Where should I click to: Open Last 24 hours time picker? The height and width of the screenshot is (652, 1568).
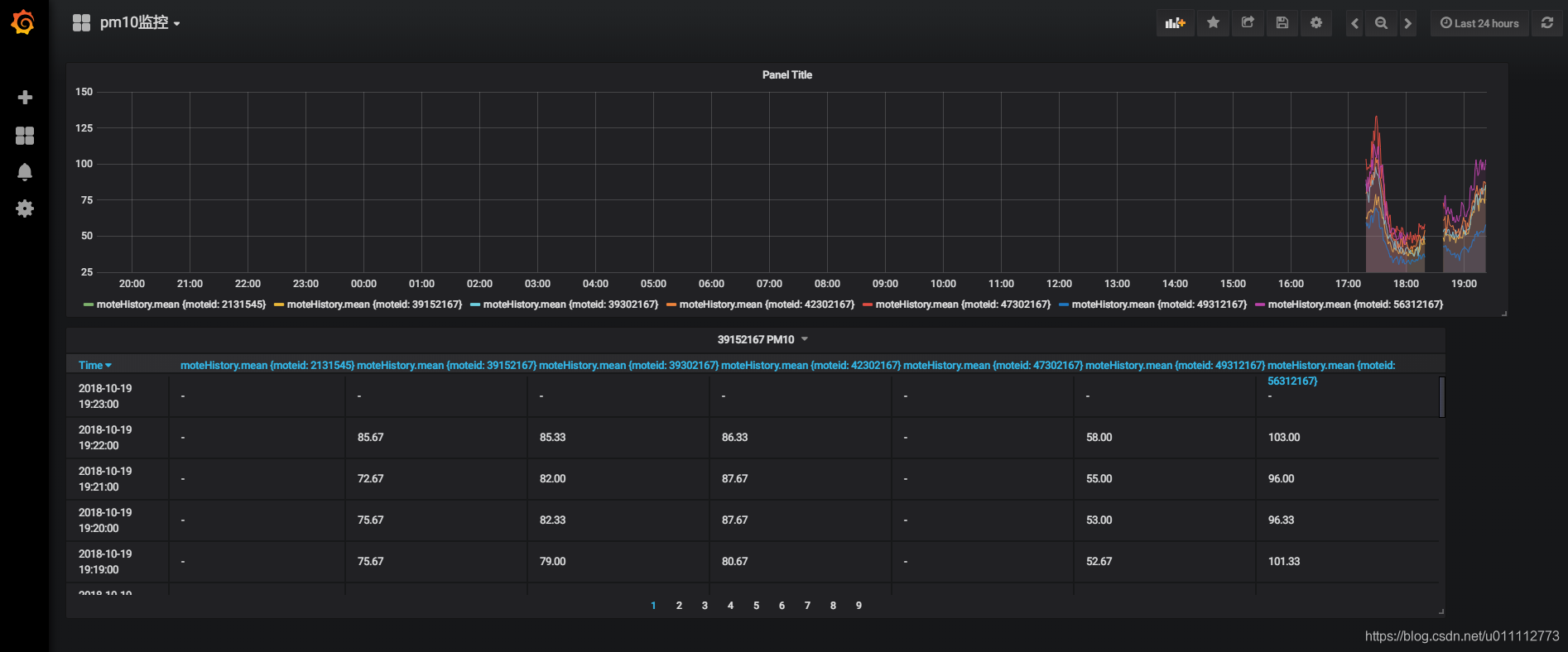point(1479,23)
